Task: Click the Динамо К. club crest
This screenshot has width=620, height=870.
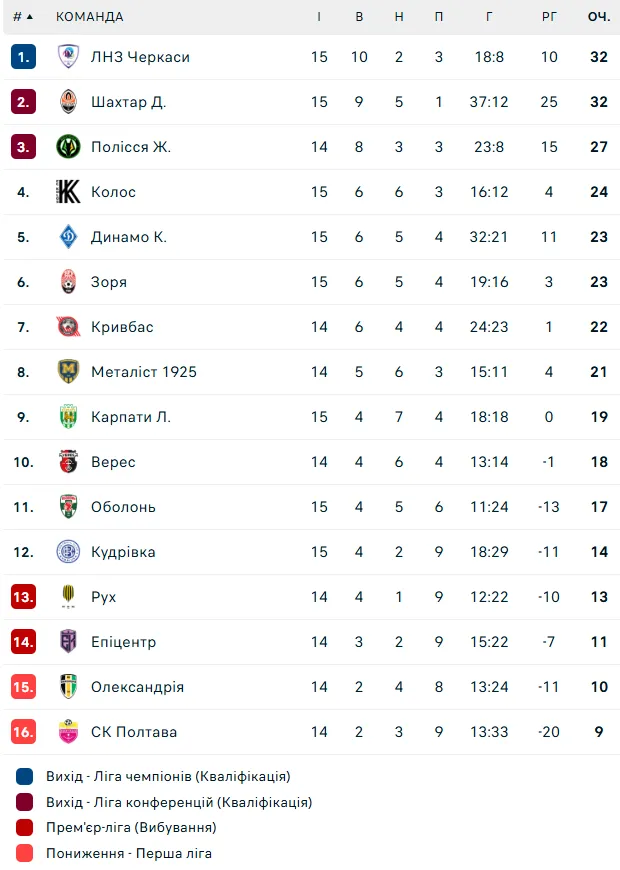Action: pos(68,237)
